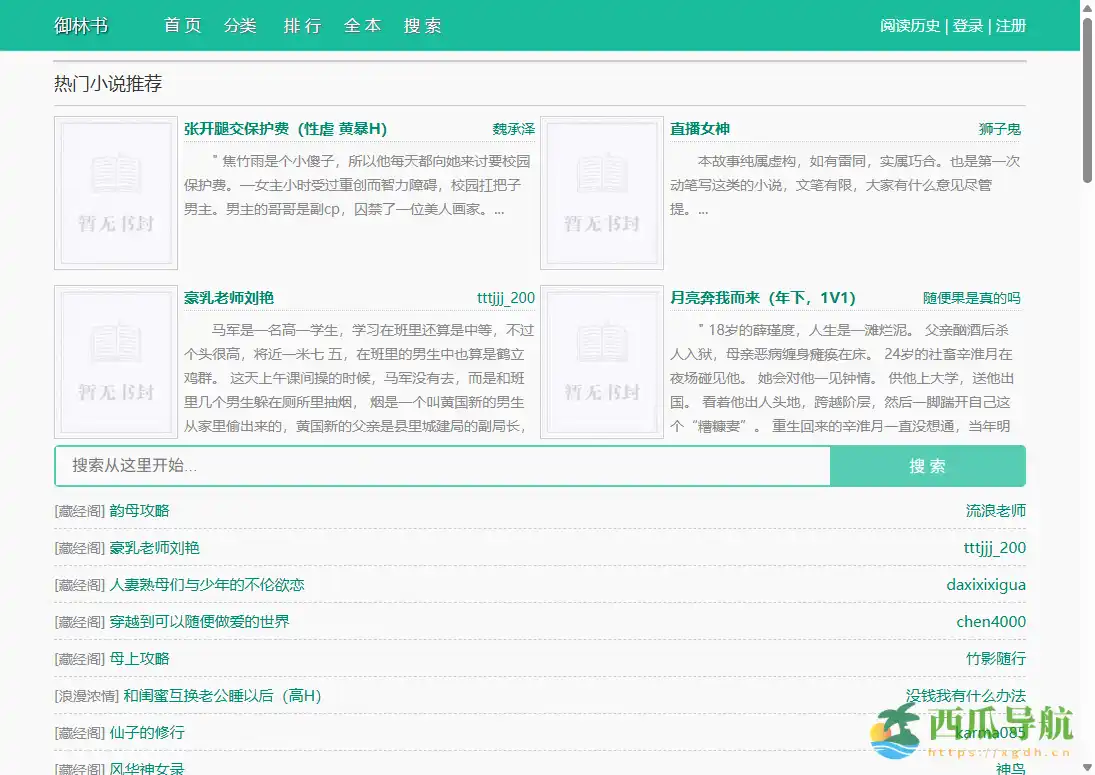This screenshot has width=1095, height=775.
Task: Open 母上攻略 from the list
Action: tap(141, 658)
